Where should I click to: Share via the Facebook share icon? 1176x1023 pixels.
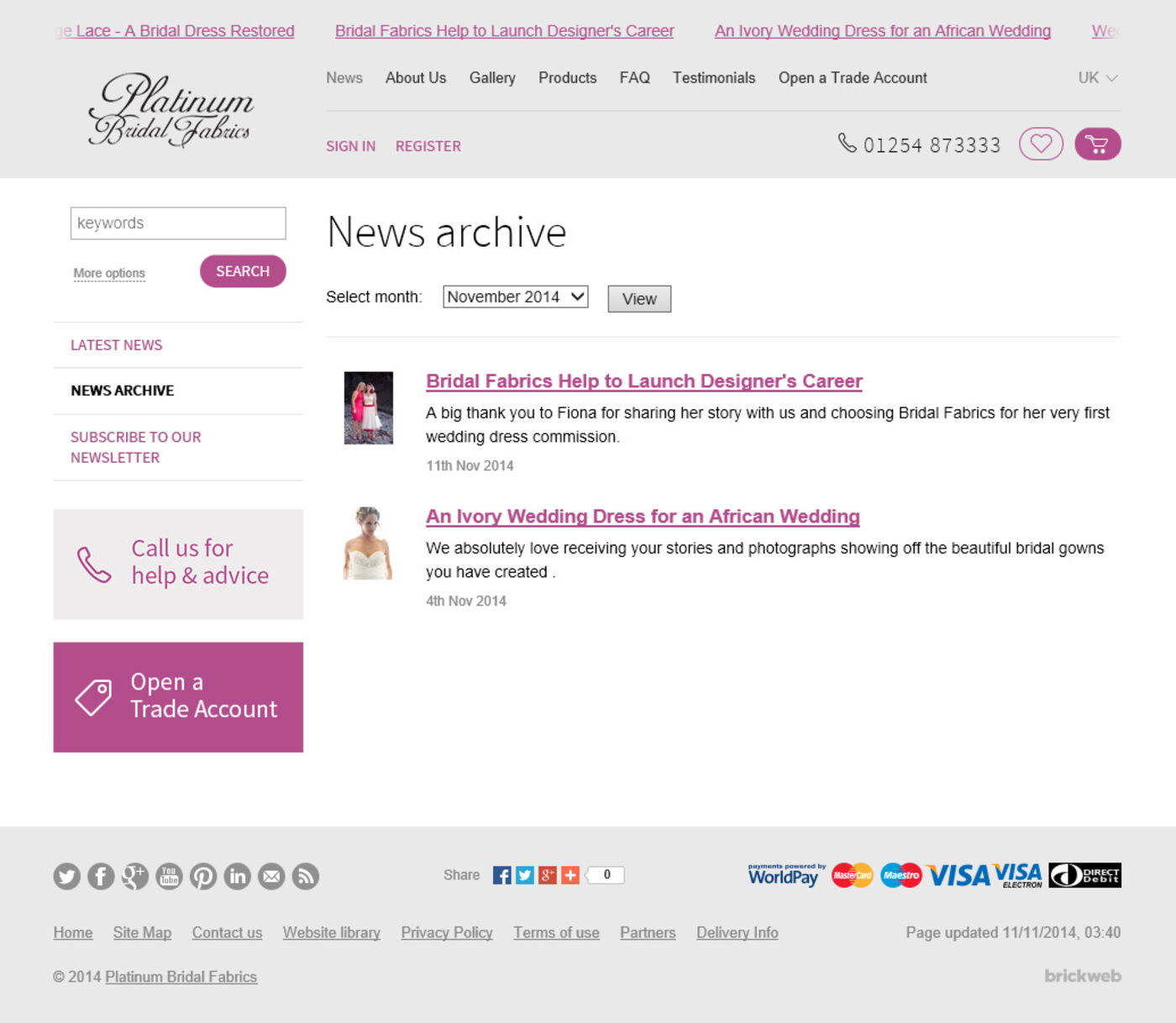click(x=501, y=875)
